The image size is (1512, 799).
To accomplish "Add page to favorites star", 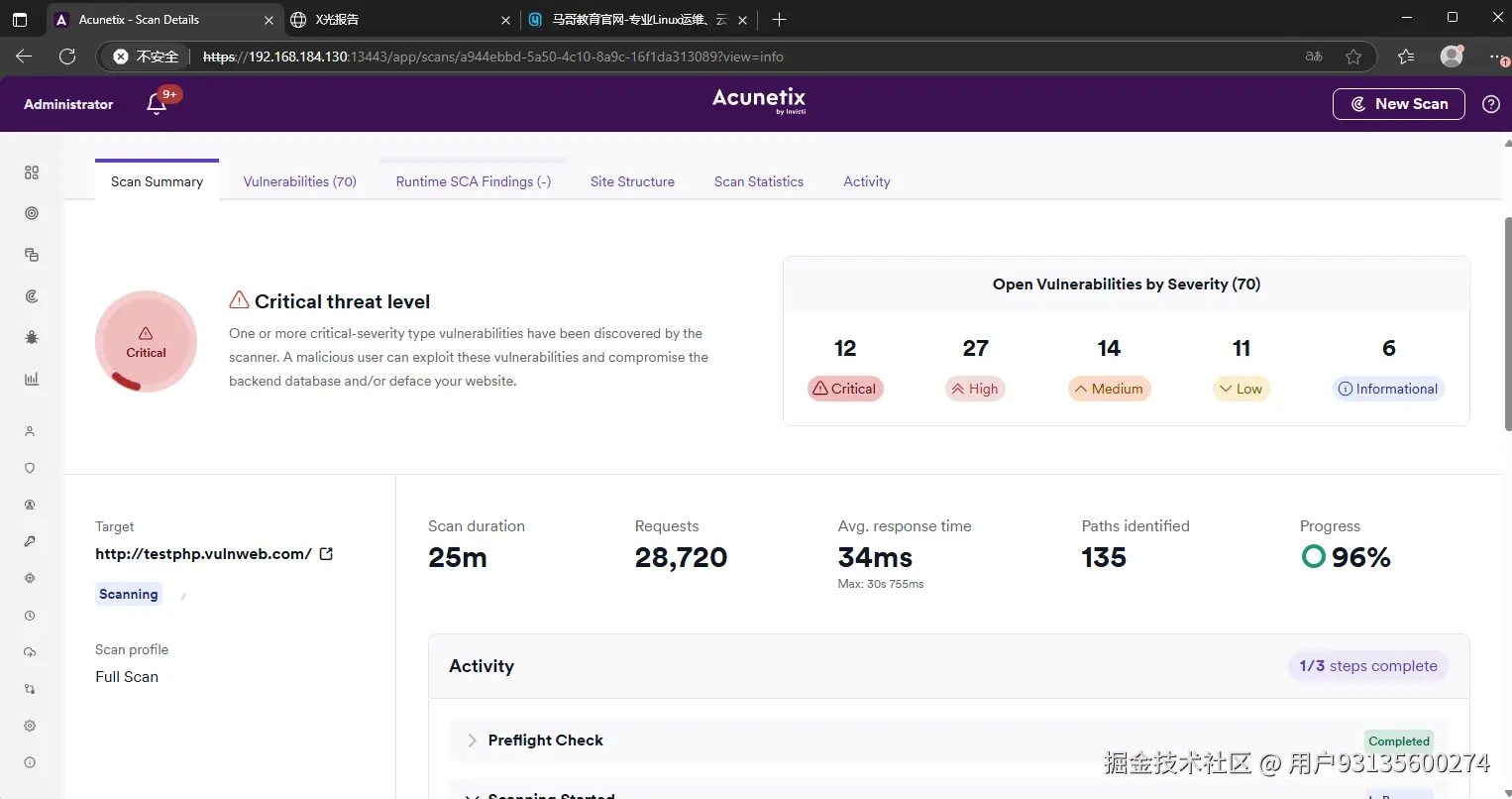I will point(1353,57).
